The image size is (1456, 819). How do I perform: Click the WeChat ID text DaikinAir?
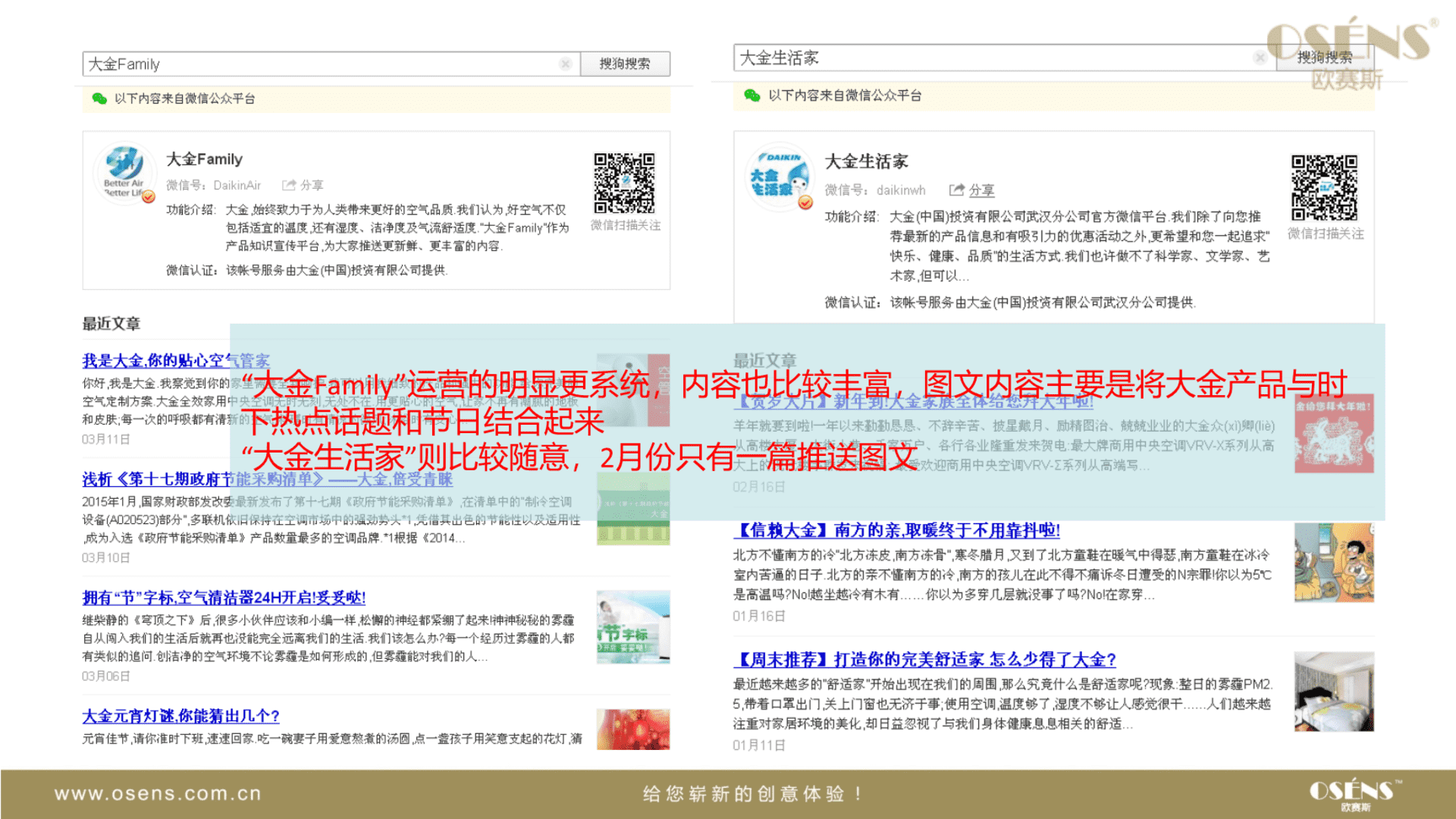pos(237,185)
